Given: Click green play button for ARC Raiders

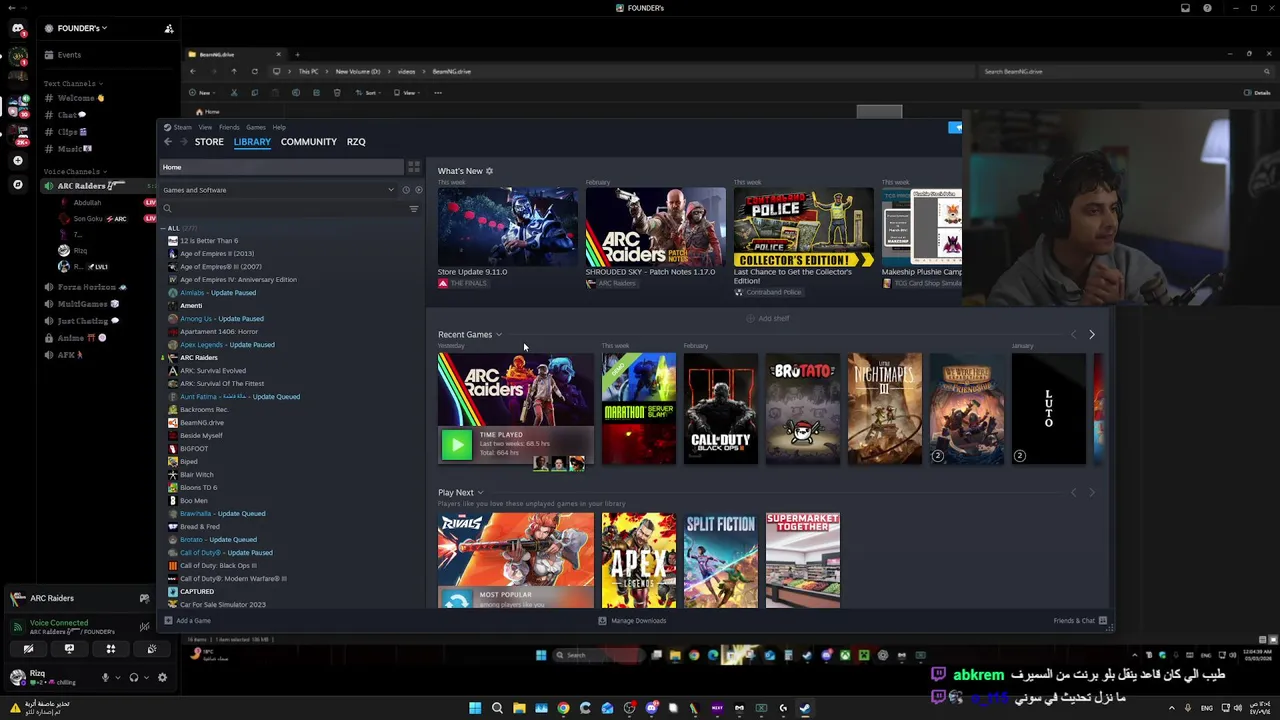Looking at the screenshot, I should point(456,445).
